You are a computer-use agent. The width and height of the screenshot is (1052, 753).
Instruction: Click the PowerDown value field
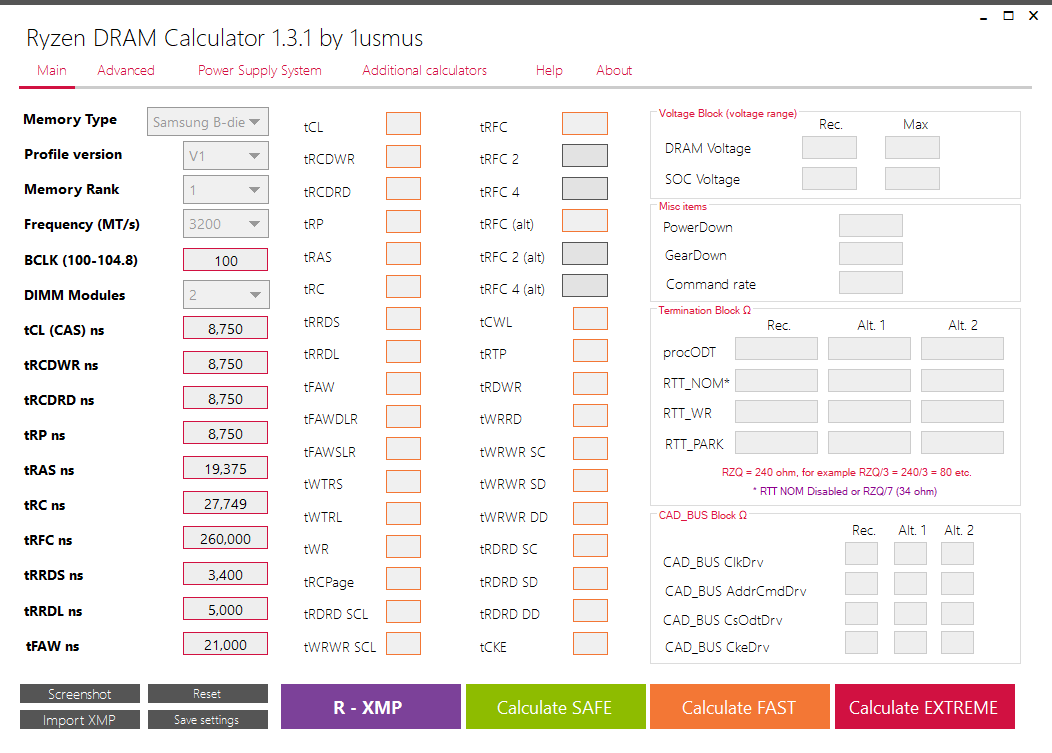click(871, 226)
